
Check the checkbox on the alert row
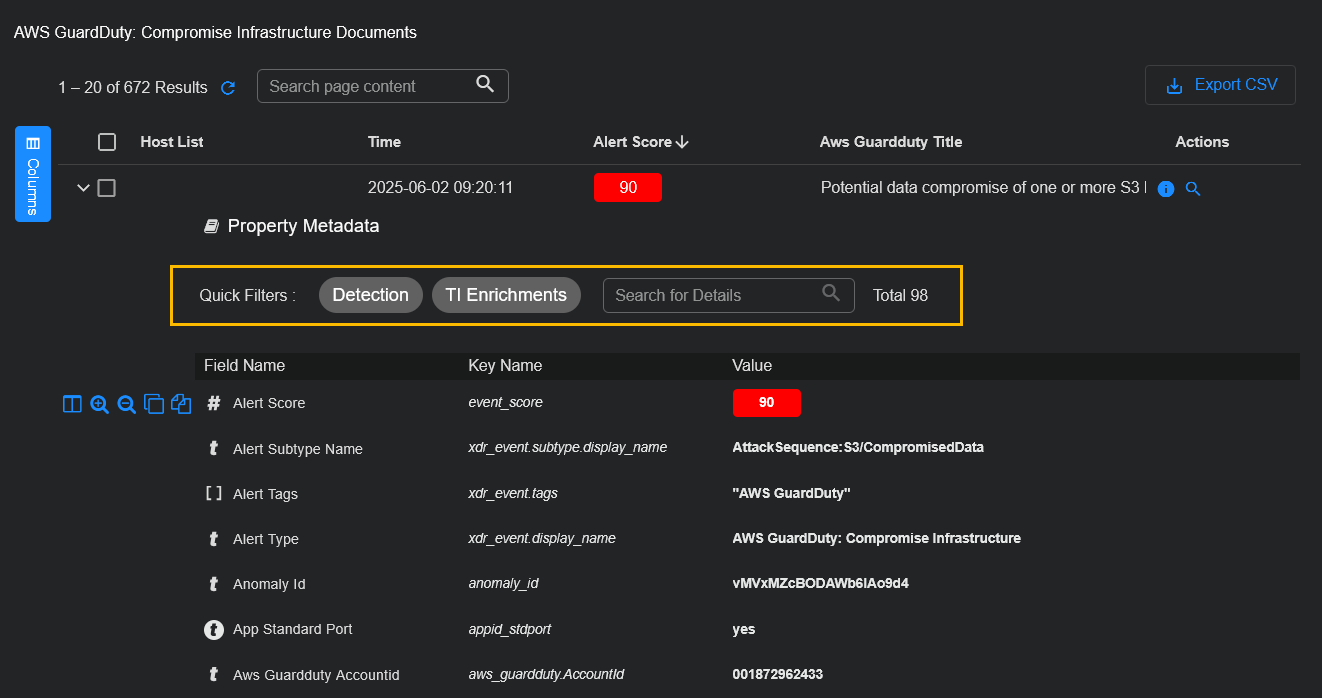pyautogui.click(x=107, y=187)
